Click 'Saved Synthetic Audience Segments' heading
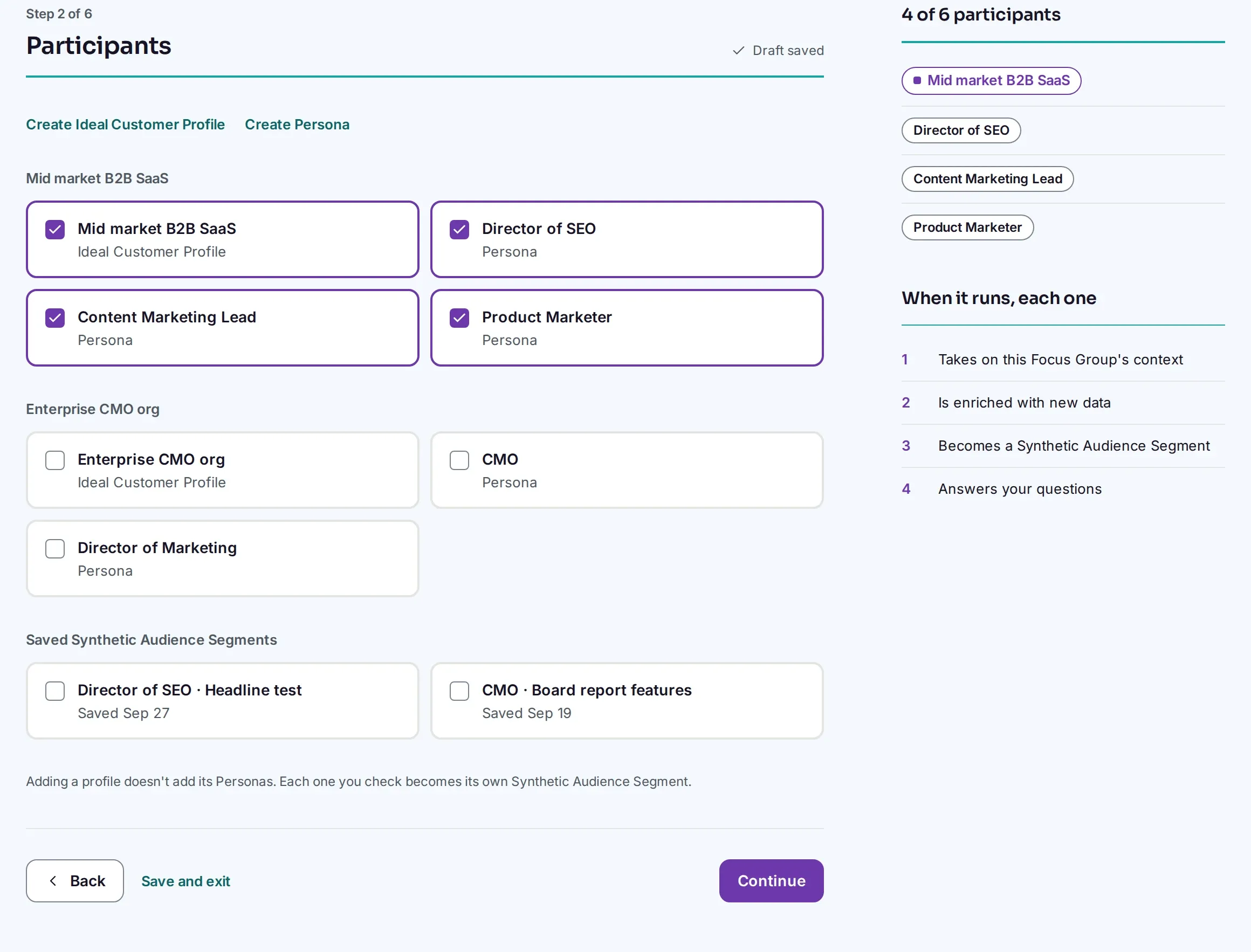Screen dimensions: 1251x952 coord(152,640)
